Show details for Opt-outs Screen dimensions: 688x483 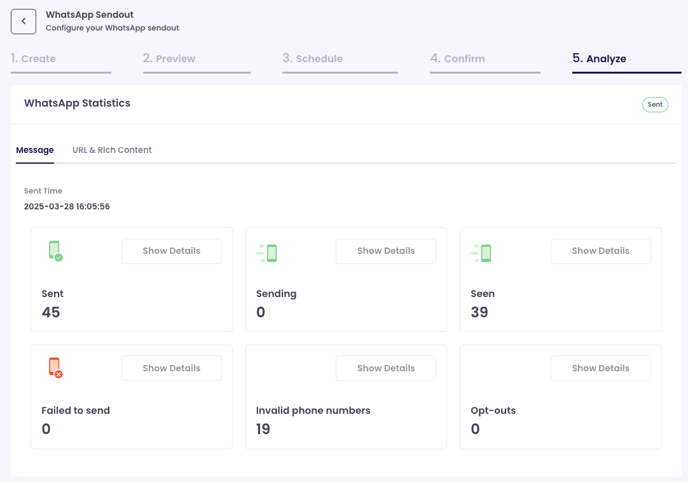[x=601, y=368]
